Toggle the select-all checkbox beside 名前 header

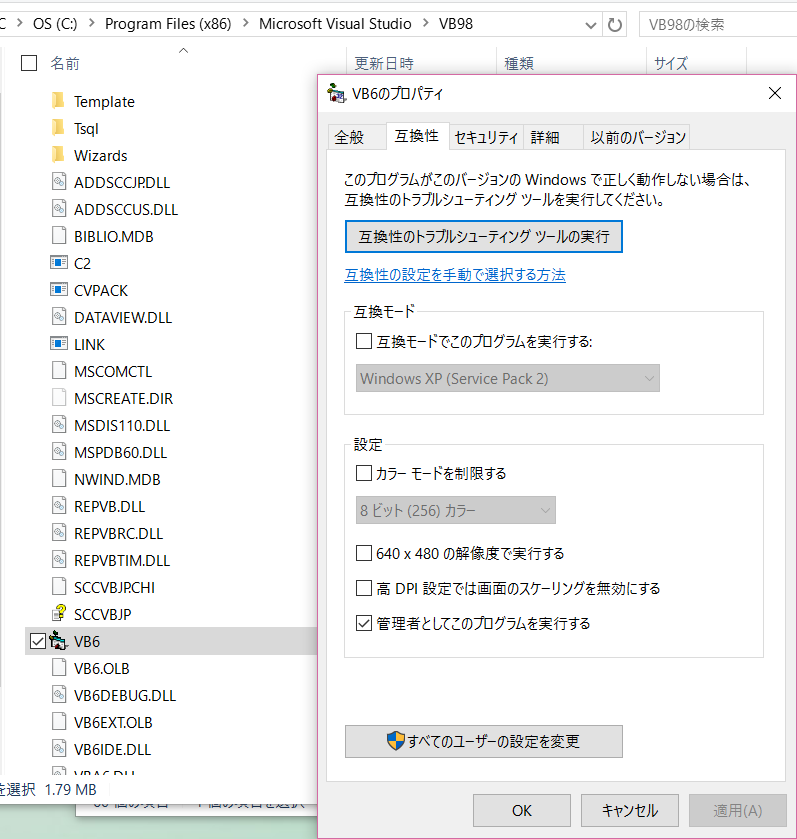tap(29, 63)
